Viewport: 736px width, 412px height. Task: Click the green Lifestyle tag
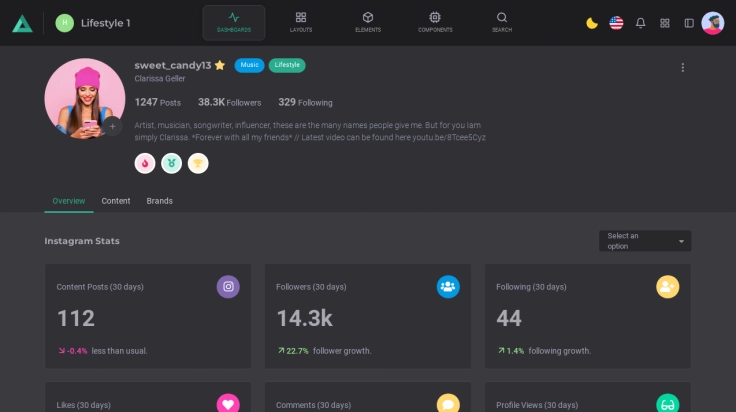(x=287, y=65)
